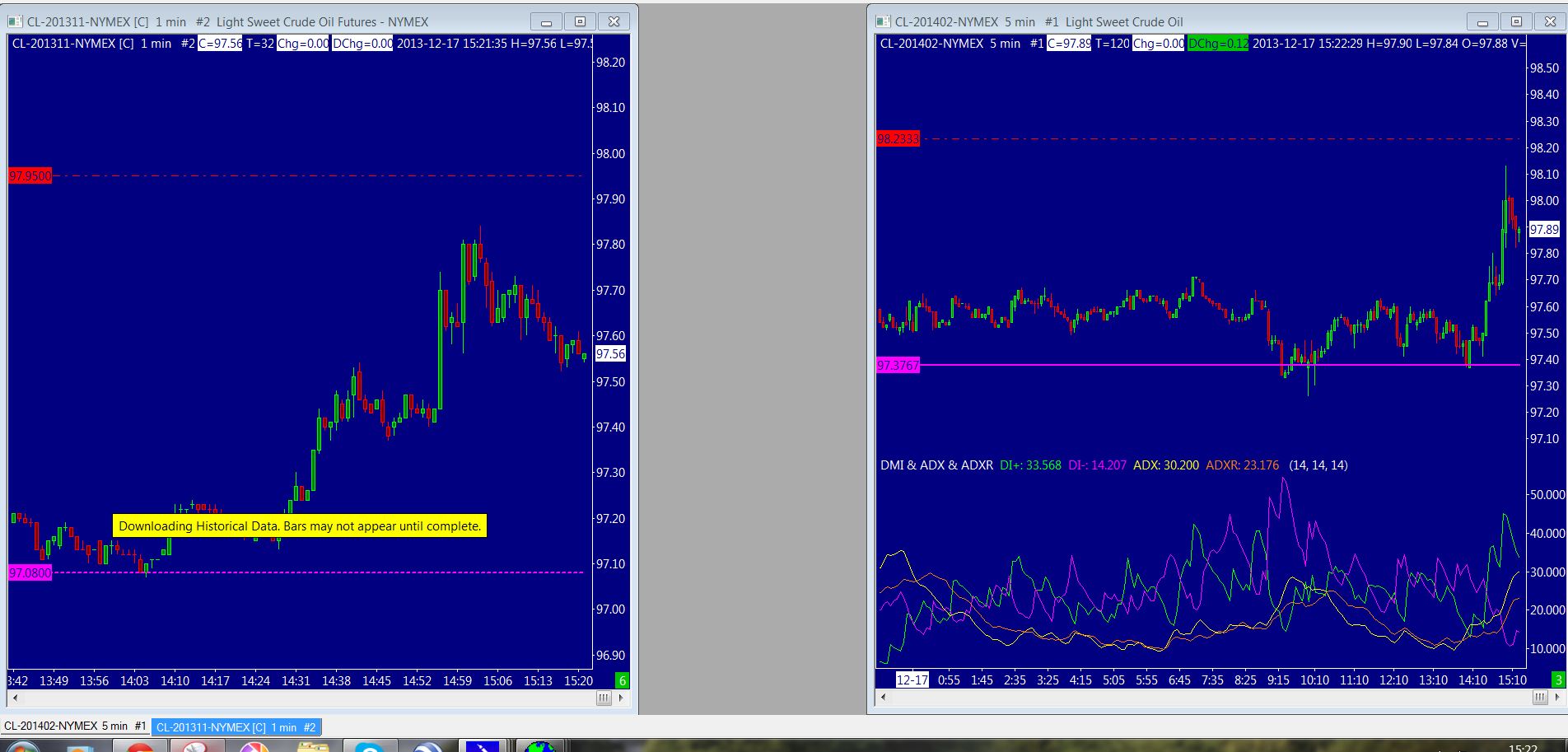Maximize the CL-201311 1 min chart window
Image resolution: width=1568 pixels, height=752 pixels.
pyautogui.click(x=580, y=22)
